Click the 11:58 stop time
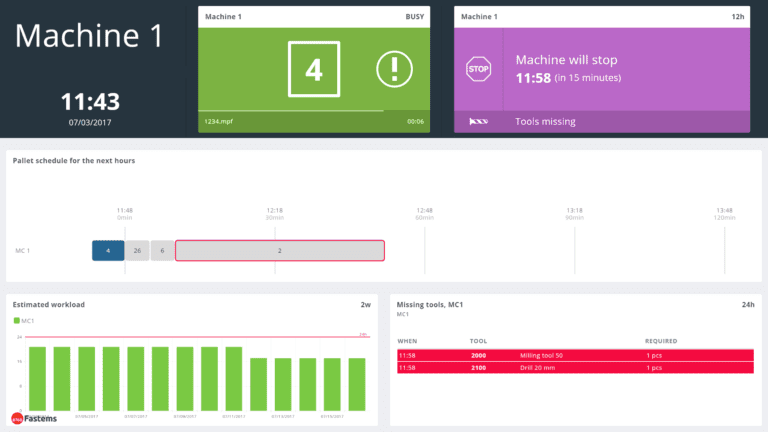This screenshot has height=432, width=768. click(533, 78)
